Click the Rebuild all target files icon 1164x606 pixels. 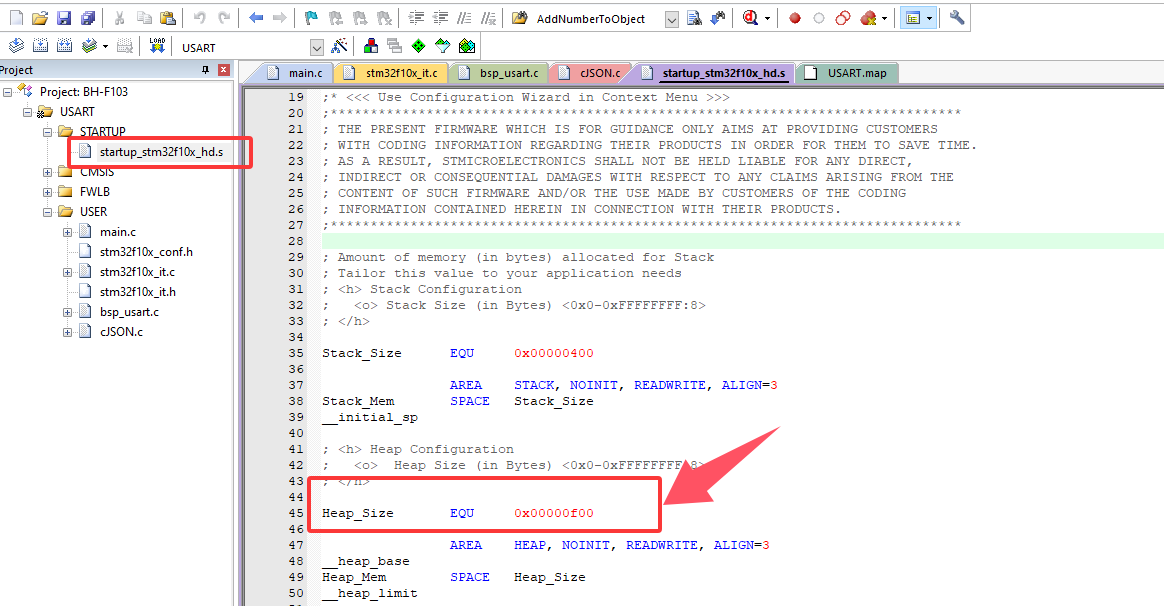[64, 45]
